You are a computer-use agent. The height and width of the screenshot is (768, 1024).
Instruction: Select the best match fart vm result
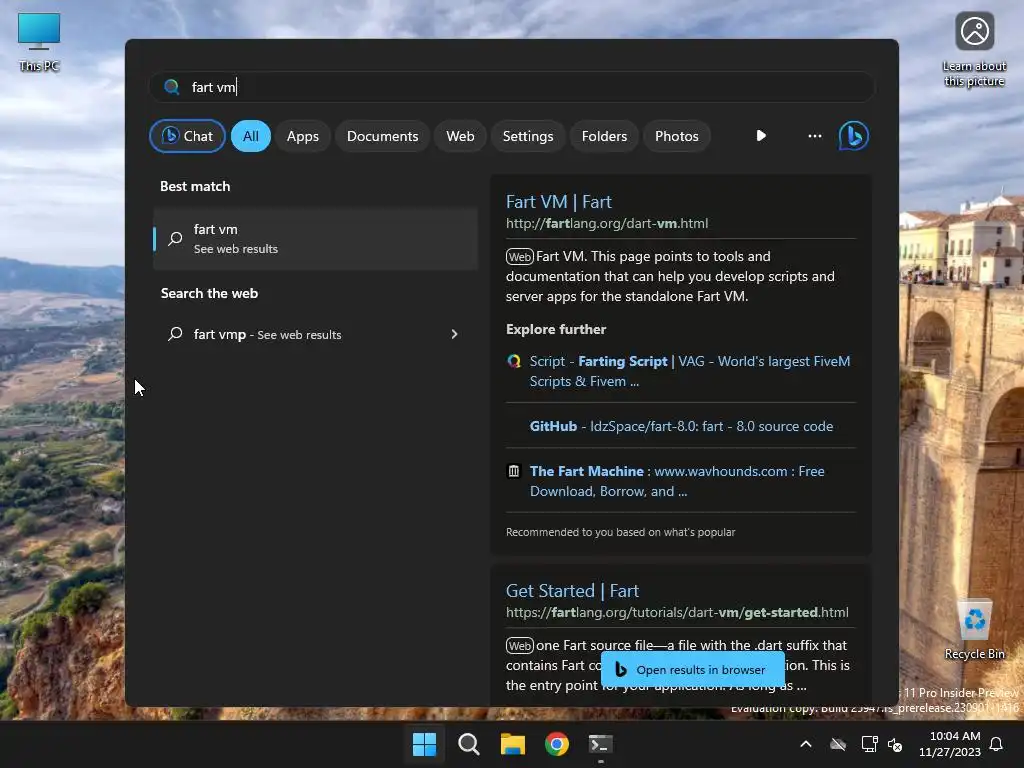coord(315,238)
